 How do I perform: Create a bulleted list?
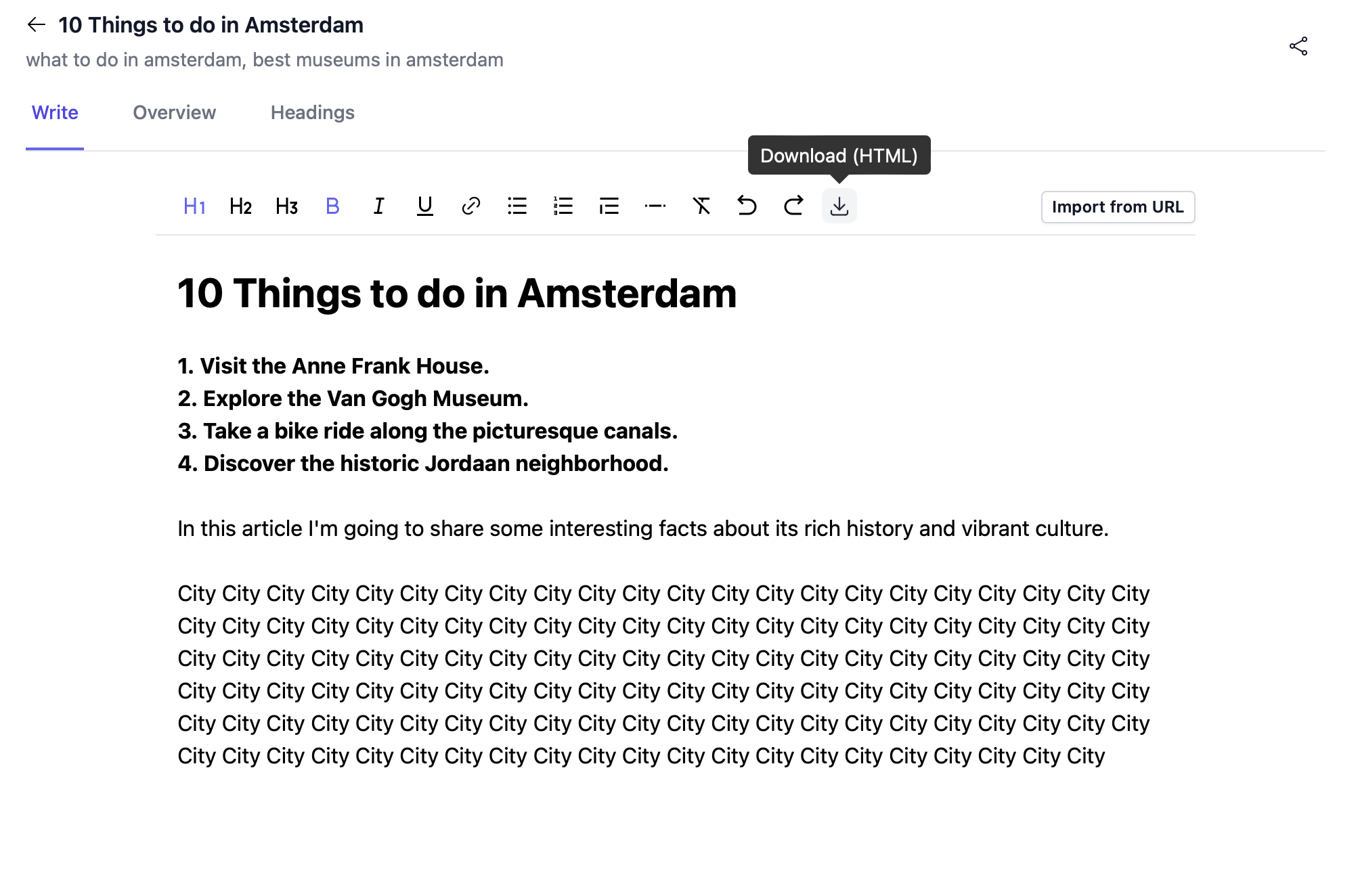point(517,206)
